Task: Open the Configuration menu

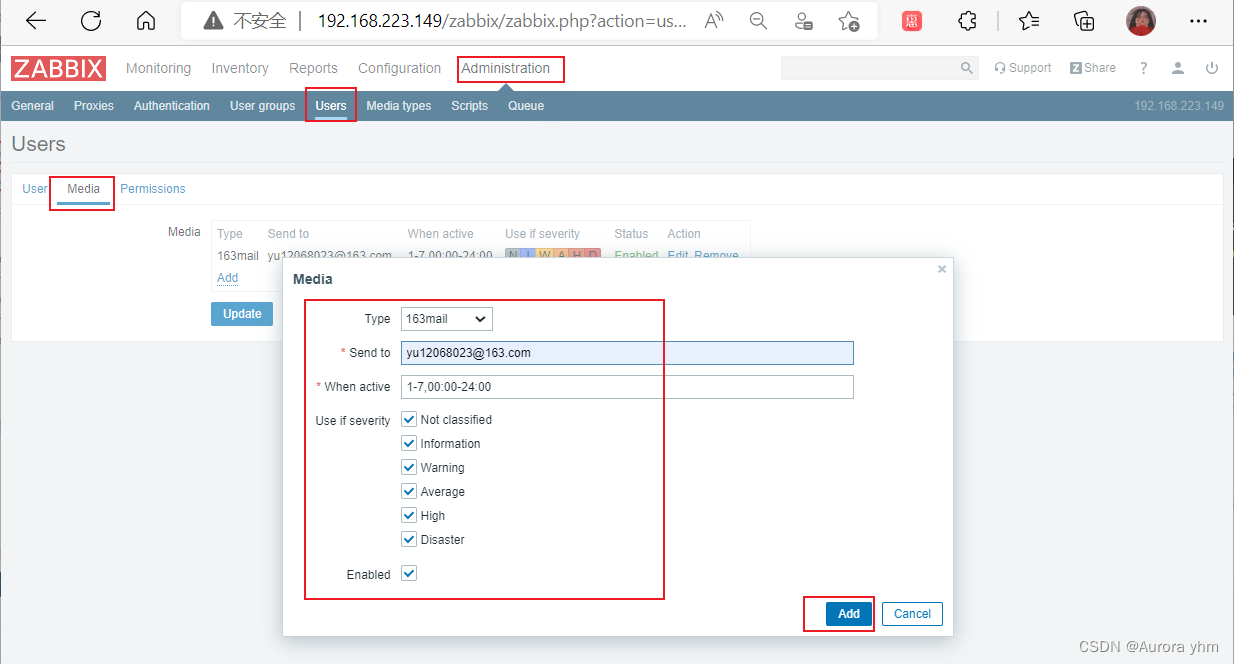Action: (399, 68)
